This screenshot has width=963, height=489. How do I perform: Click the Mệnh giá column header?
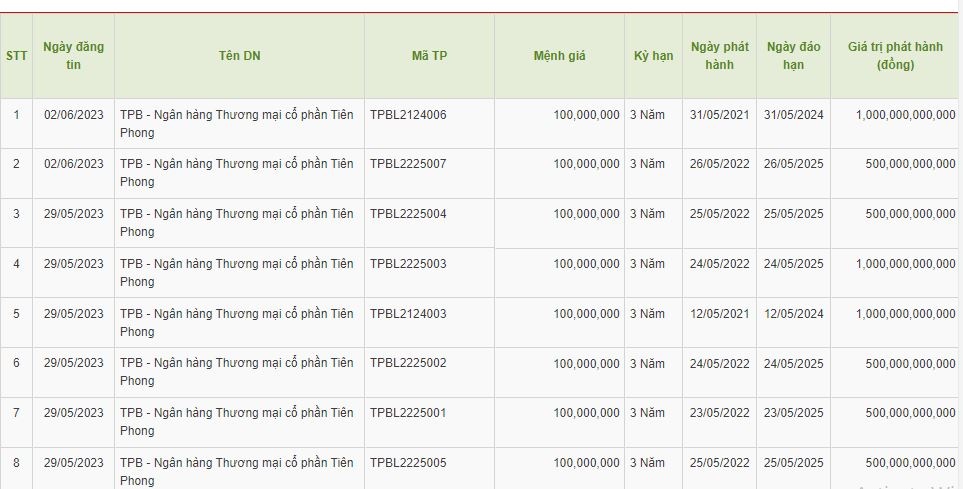[x=559, y=56]
